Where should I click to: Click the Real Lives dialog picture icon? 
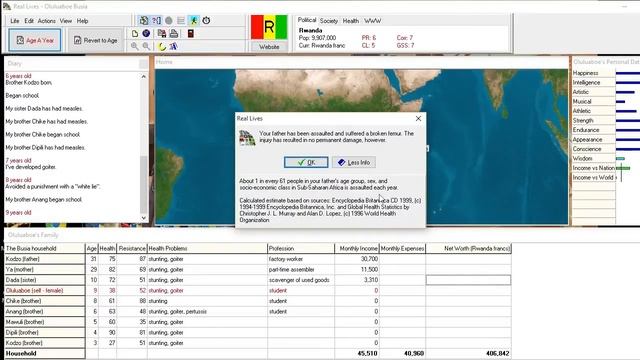(247, 138)
